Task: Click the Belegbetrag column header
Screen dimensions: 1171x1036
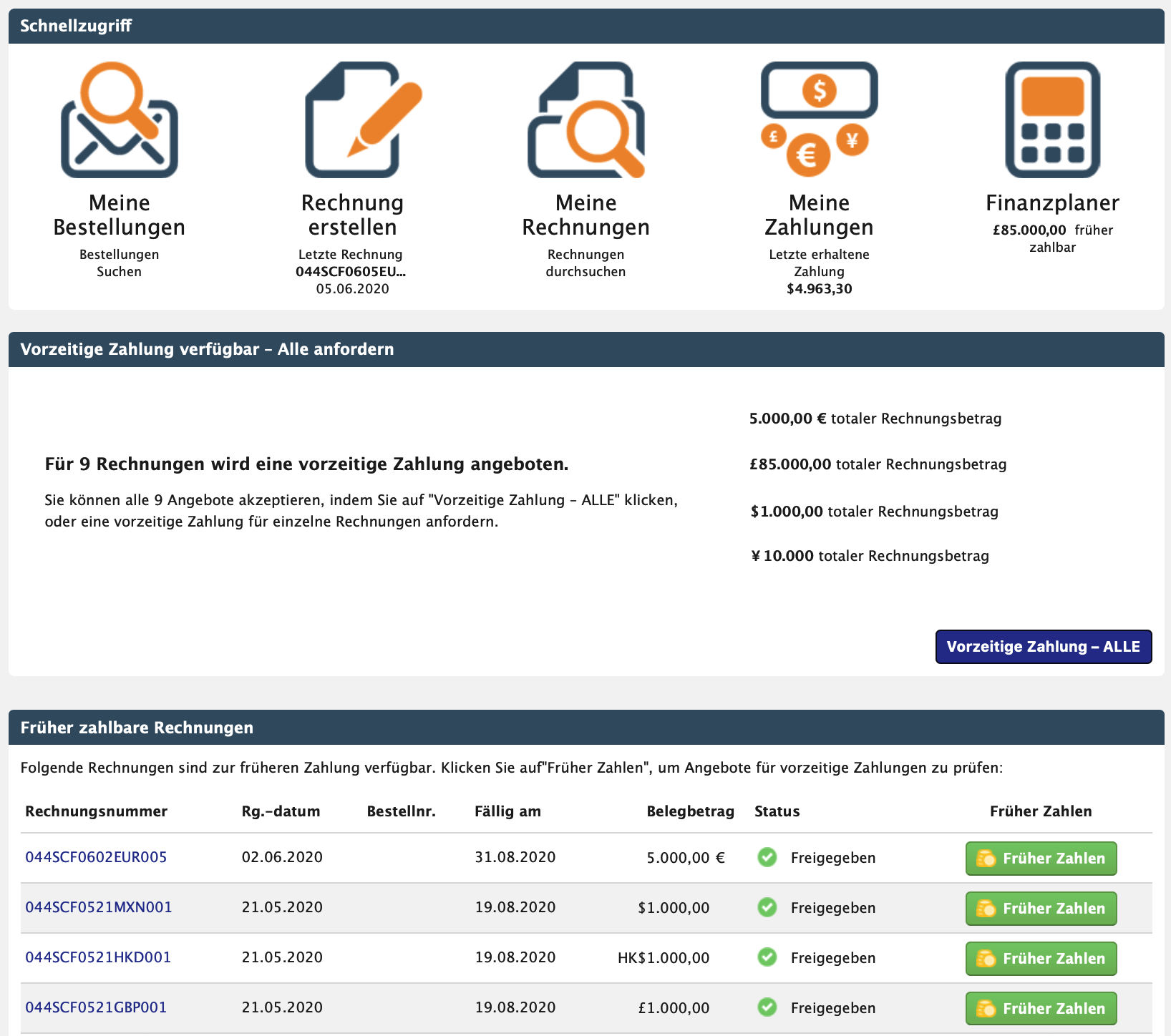Action: pyautogui.click(x=691, y=811)
